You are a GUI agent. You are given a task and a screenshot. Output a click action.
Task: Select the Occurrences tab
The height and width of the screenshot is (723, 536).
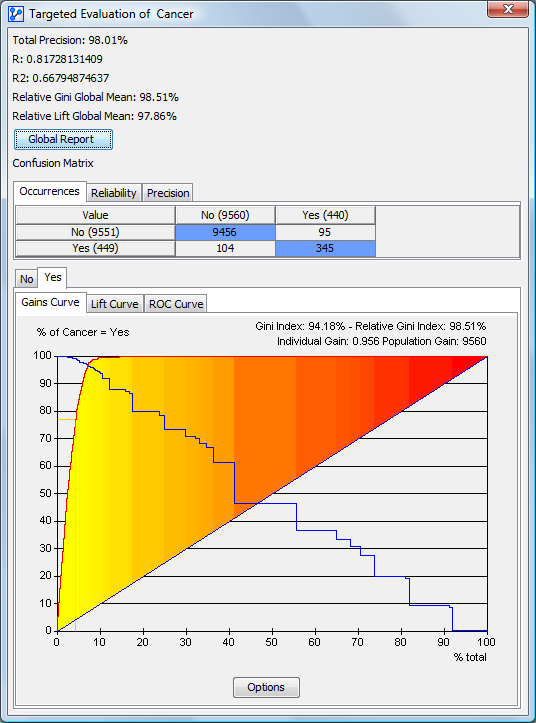[x=49, y=191]
